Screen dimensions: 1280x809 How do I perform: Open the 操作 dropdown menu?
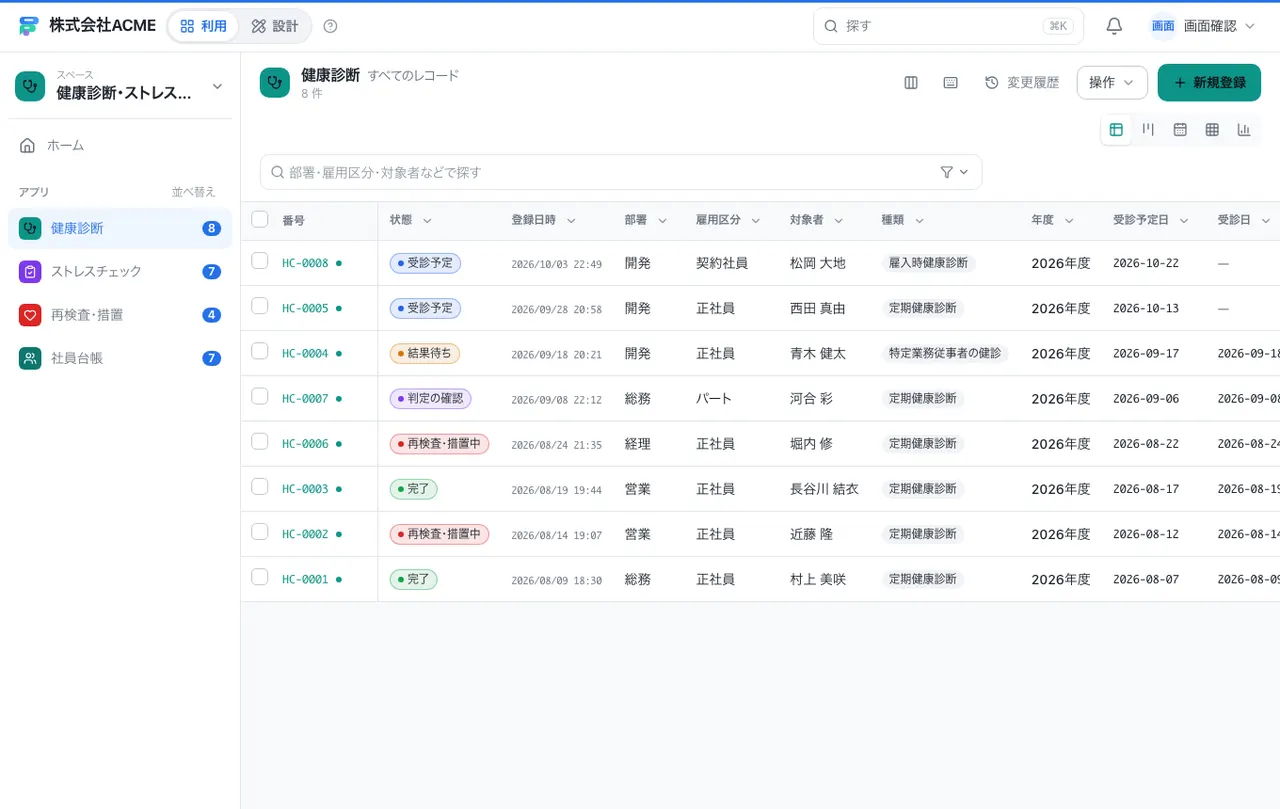coord(1112,83)
